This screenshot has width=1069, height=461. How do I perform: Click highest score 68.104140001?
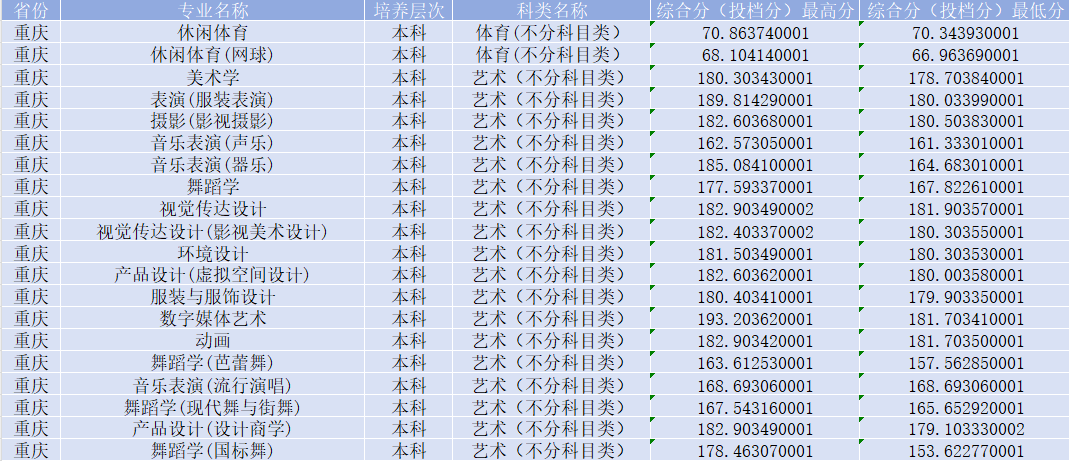tap(754, 55)
